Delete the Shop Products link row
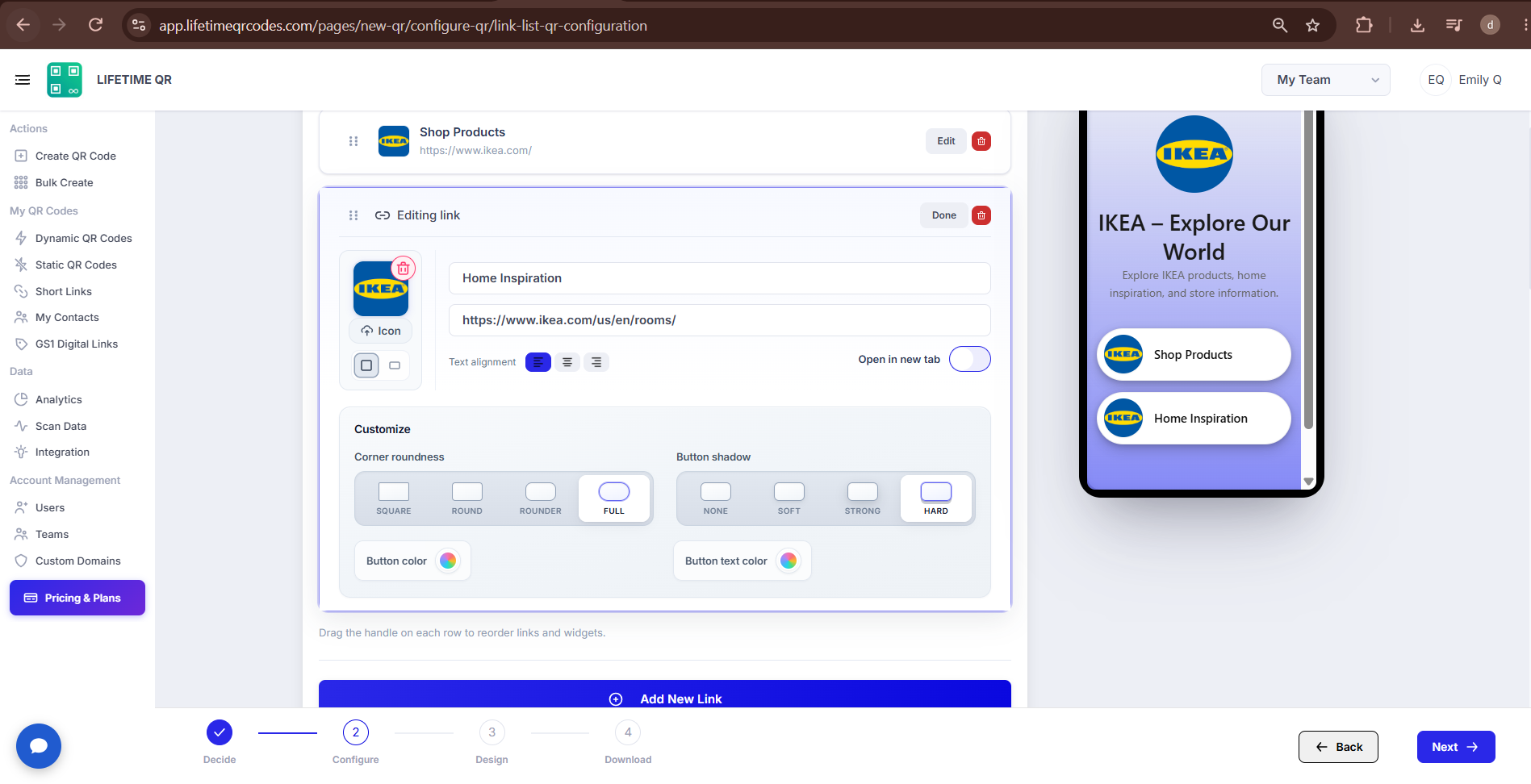This screenshot has width=1531, height=784. pos(981,141)
